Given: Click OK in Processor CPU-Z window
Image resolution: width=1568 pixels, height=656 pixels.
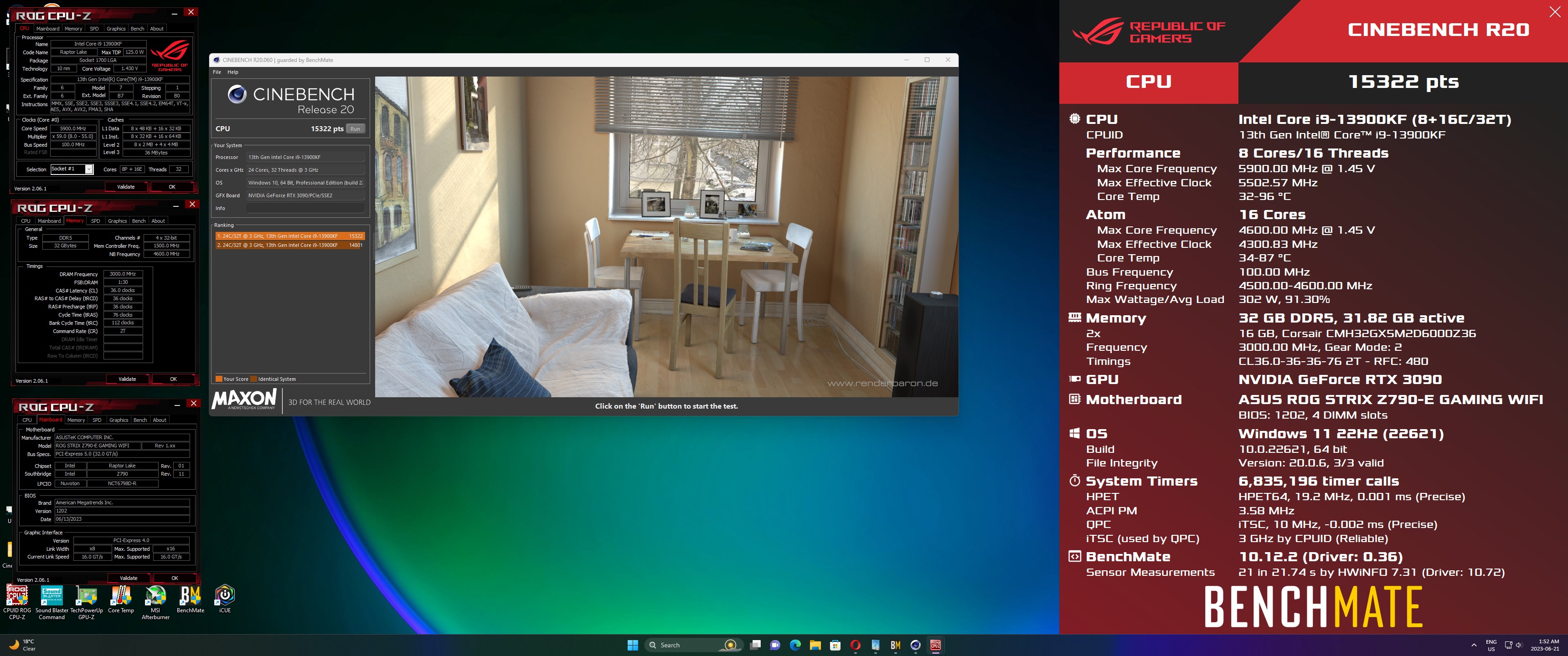Looking at the screenshot, I should (x=172, y=187).
